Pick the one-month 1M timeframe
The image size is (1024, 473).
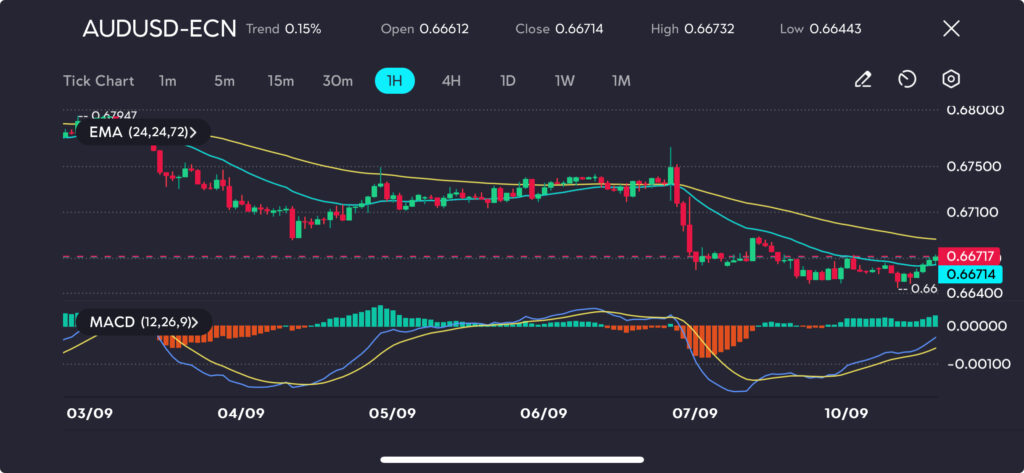pyautogui.click(x=621, y=80)
